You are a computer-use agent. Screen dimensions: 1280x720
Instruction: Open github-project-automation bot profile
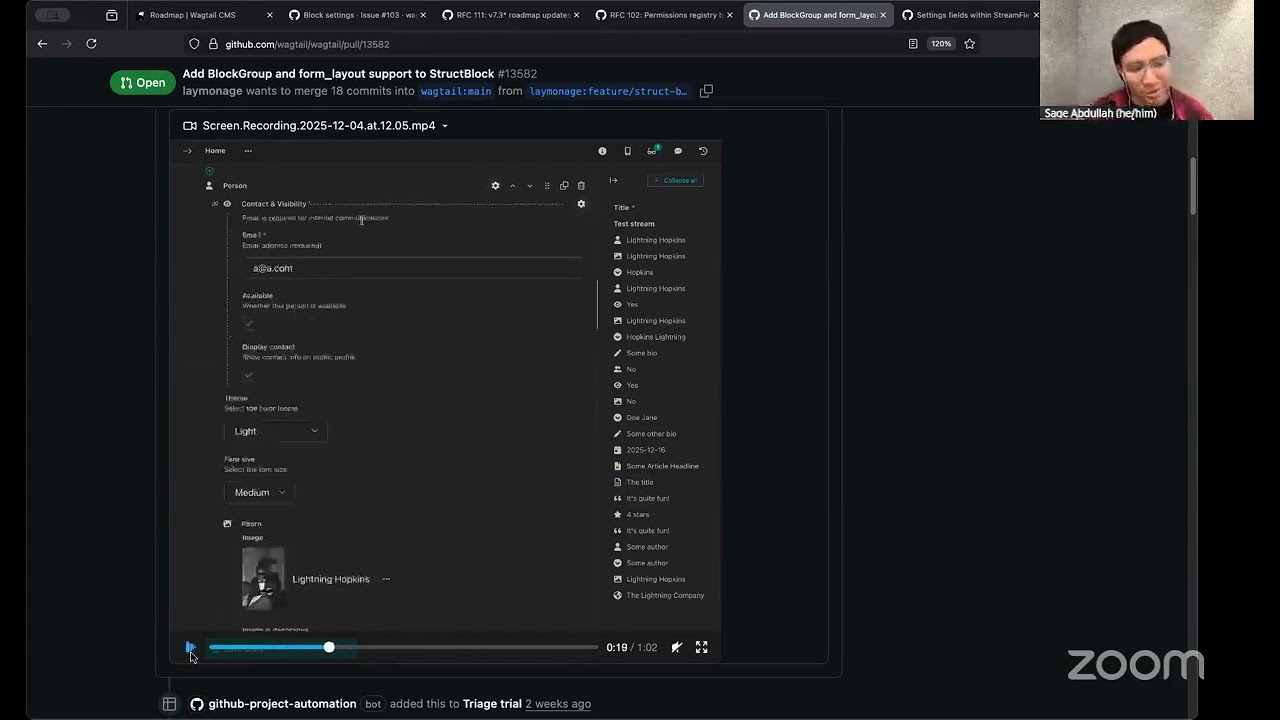click(282, 704)
